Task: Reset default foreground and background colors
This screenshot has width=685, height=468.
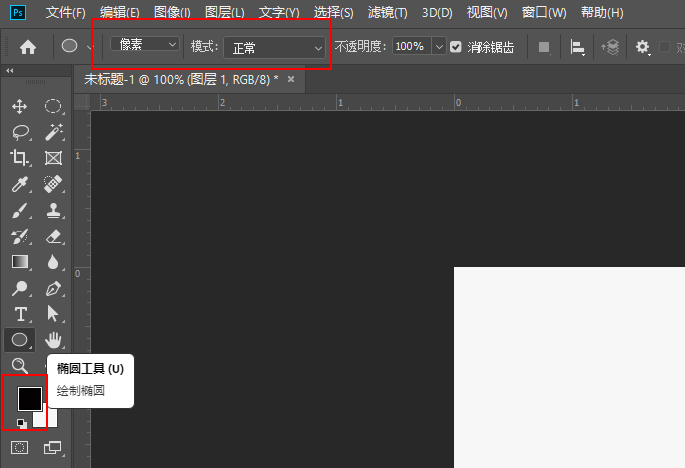Action: point(21,423)
